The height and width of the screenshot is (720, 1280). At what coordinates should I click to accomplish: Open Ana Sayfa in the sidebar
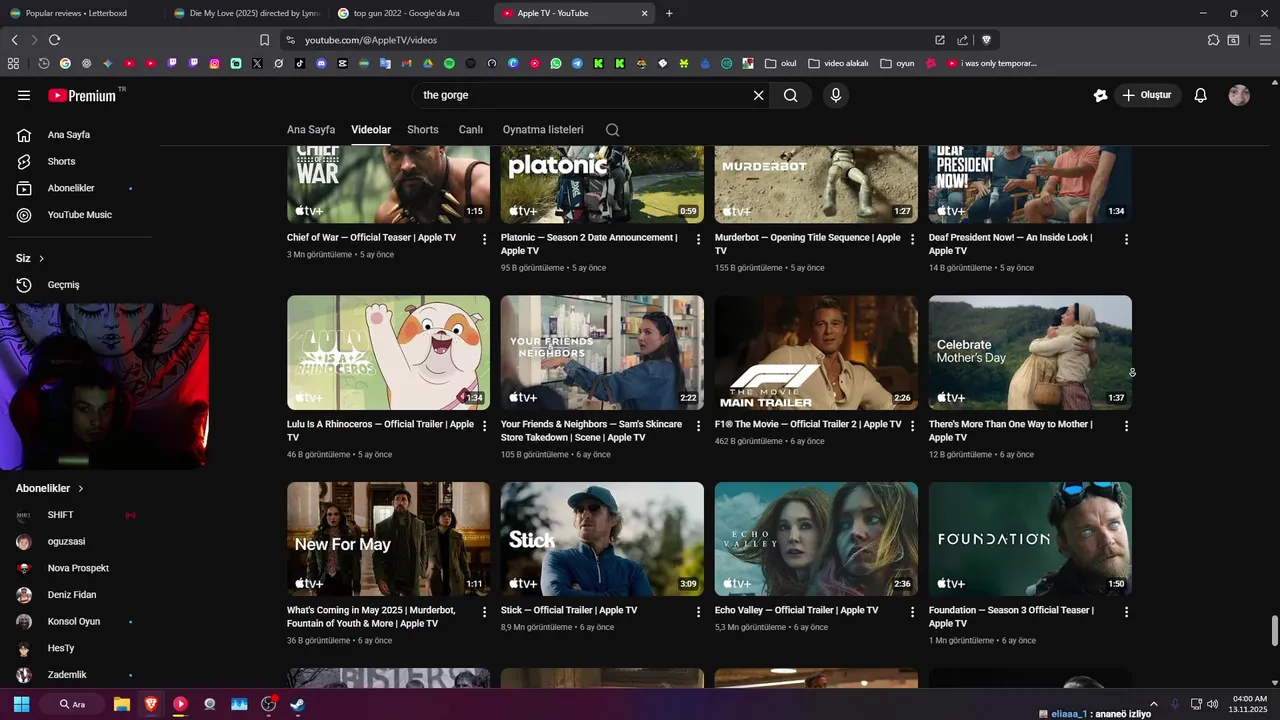click(80, 135)
